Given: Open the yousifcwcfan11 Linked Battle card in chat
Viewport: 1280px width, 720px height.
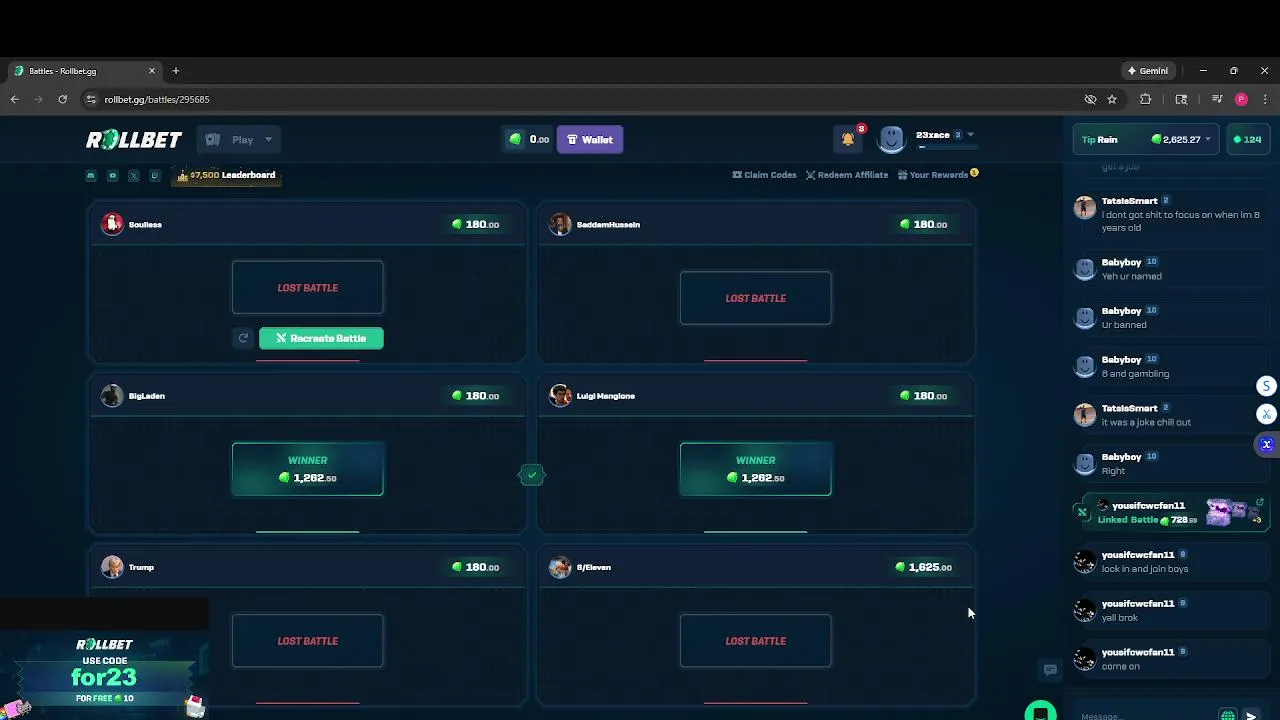Looking at the screenshot, I should tap(1171, 512).
